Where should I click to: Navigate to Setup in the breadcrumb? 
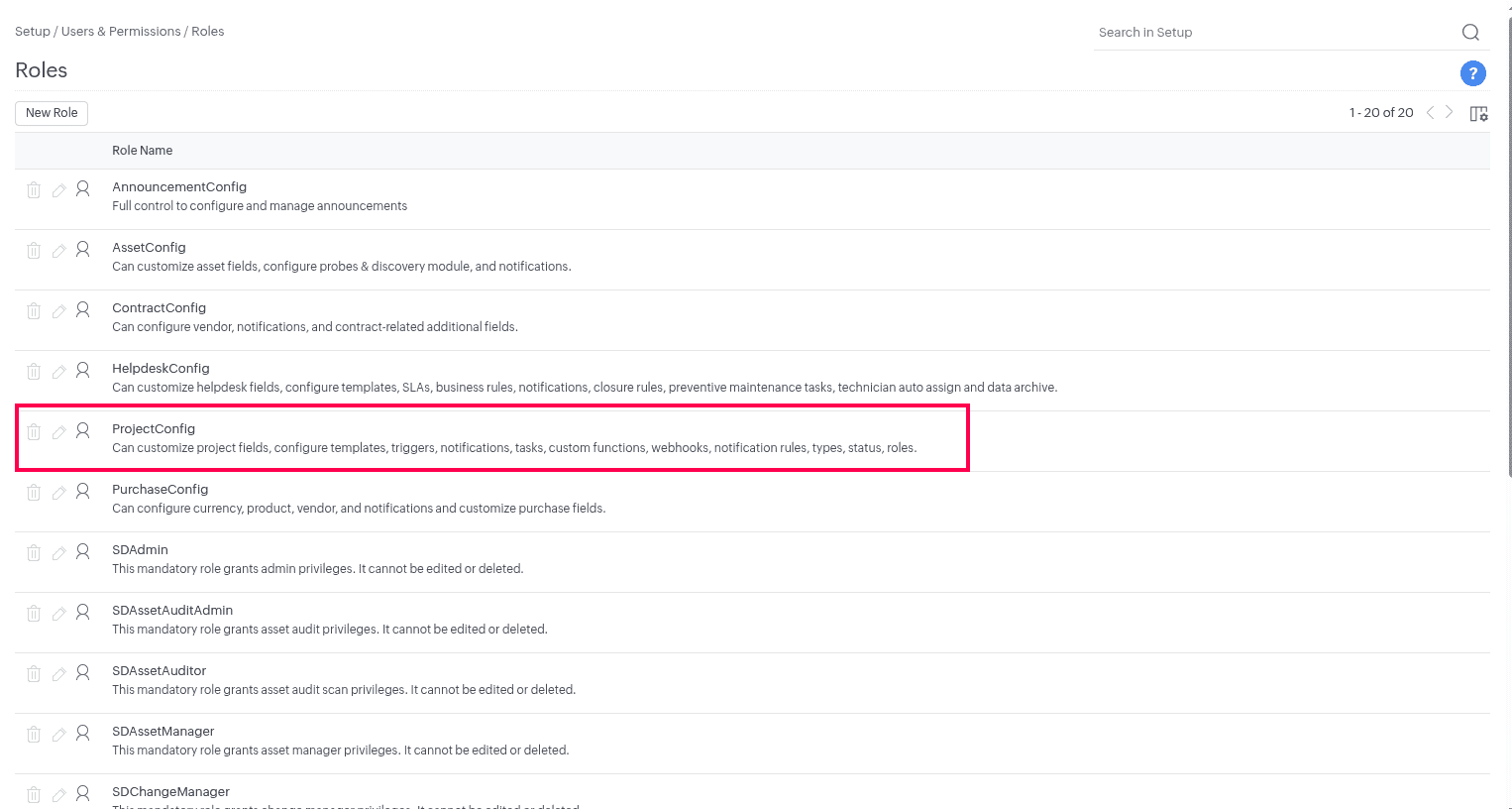[32, 32]
